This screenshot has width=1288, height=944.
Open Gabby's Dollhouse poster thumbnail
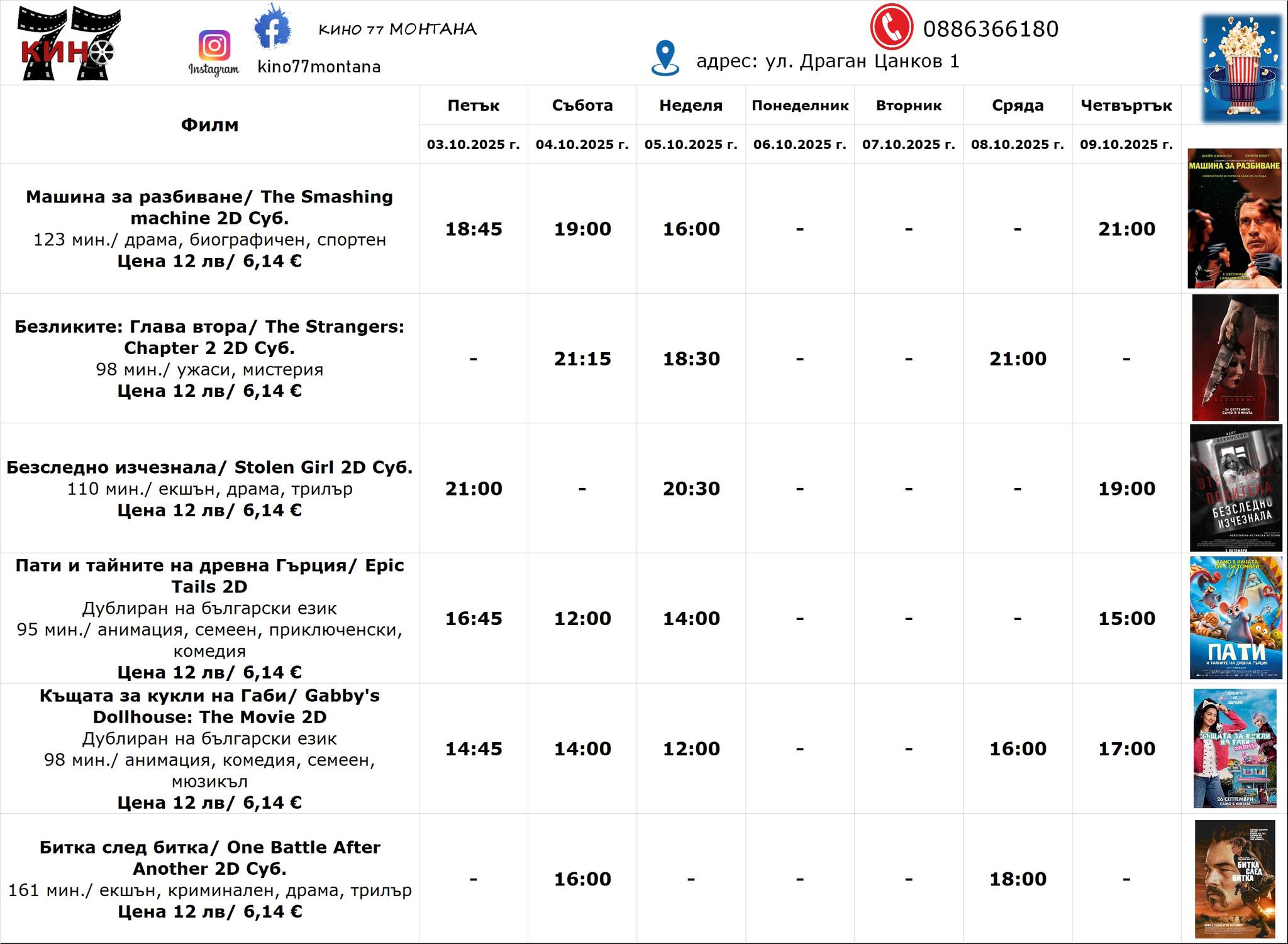[x=1235, y=748]
